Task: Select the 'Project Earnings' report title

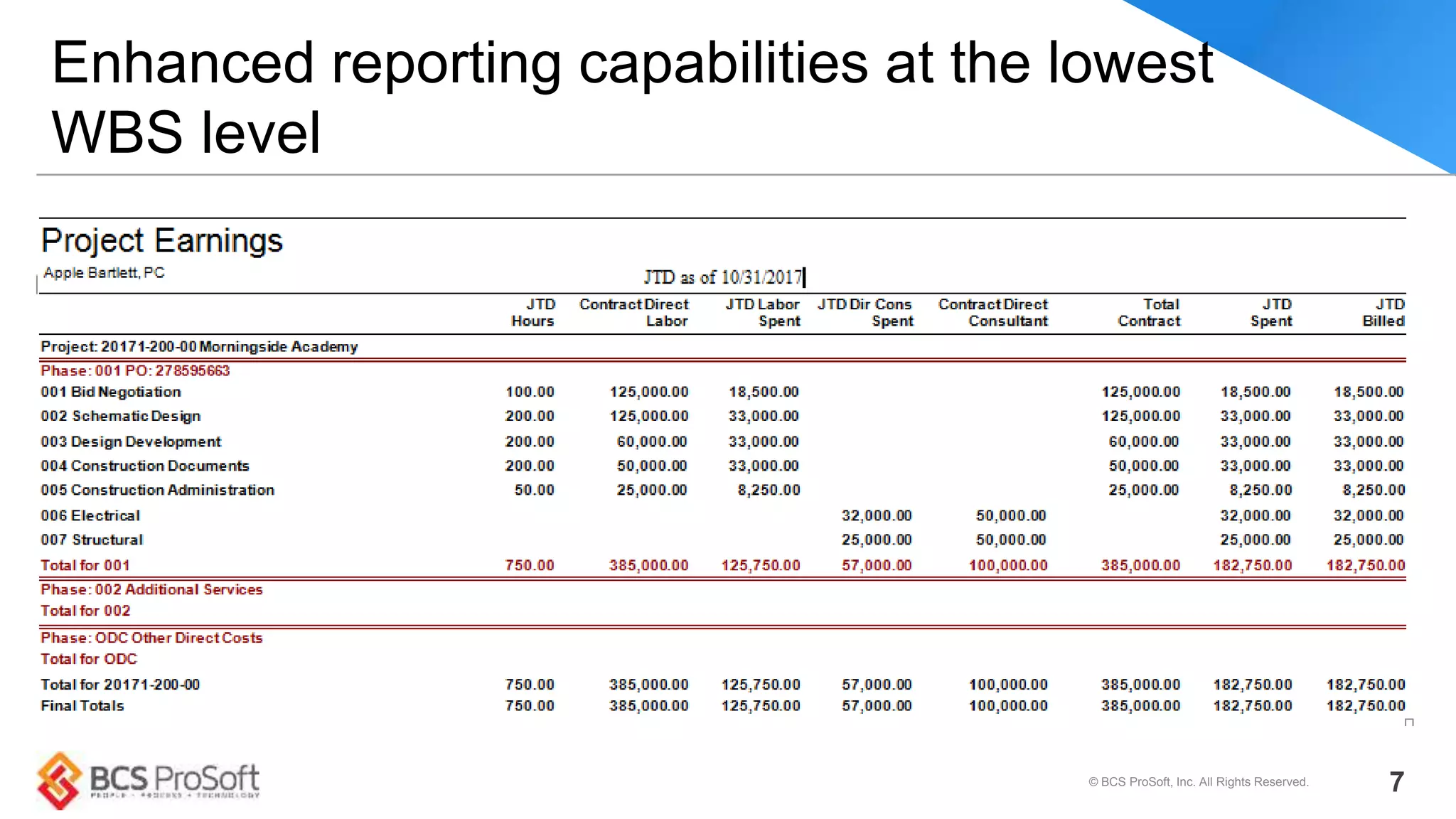Action: [162, 240]
